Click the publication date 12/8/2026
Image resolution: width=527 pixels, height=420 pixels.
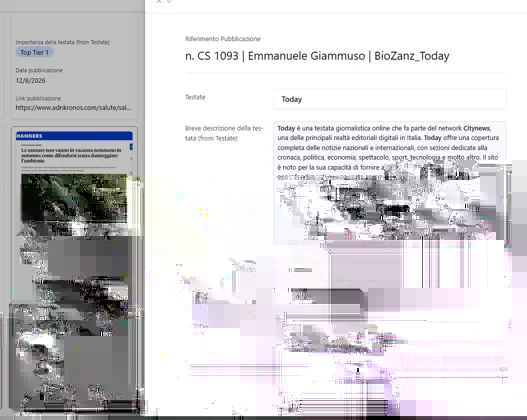click(30, 80)
